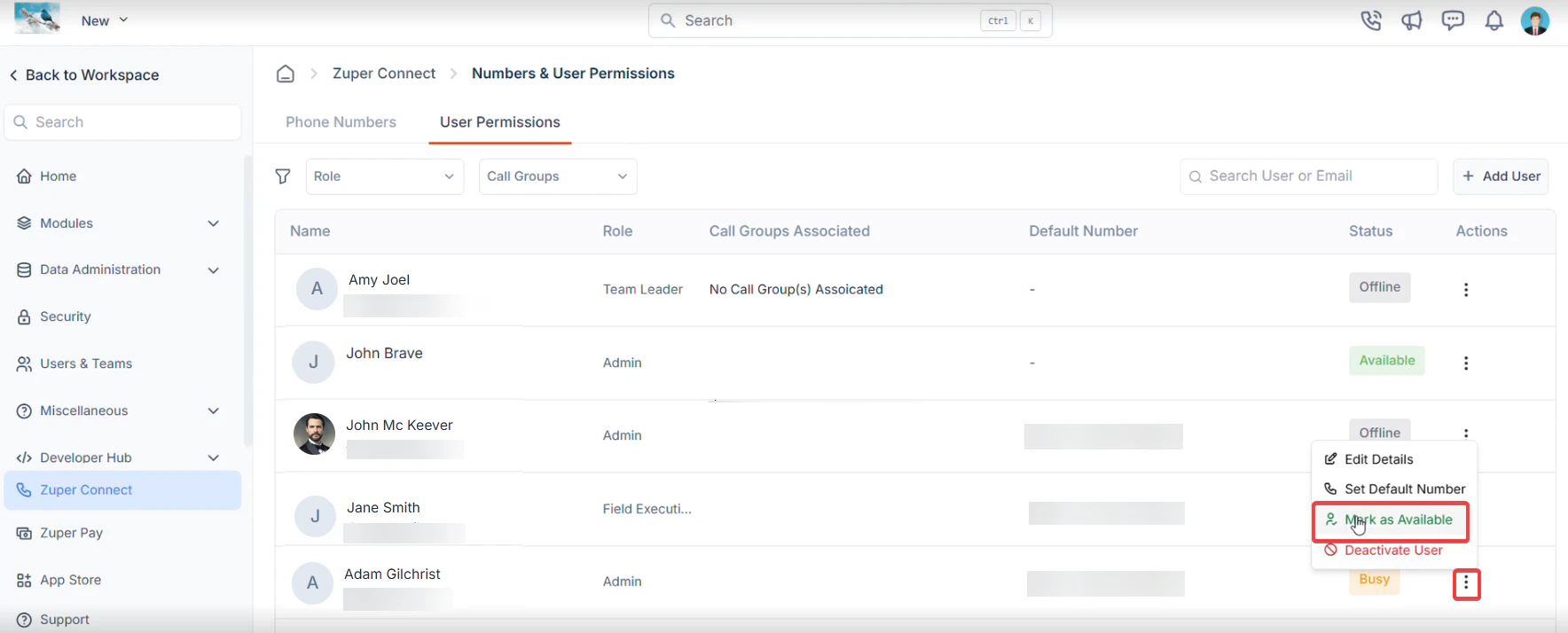Go Back to Workspace
This screenshot has height=633, width=1568.
[84, 75]
